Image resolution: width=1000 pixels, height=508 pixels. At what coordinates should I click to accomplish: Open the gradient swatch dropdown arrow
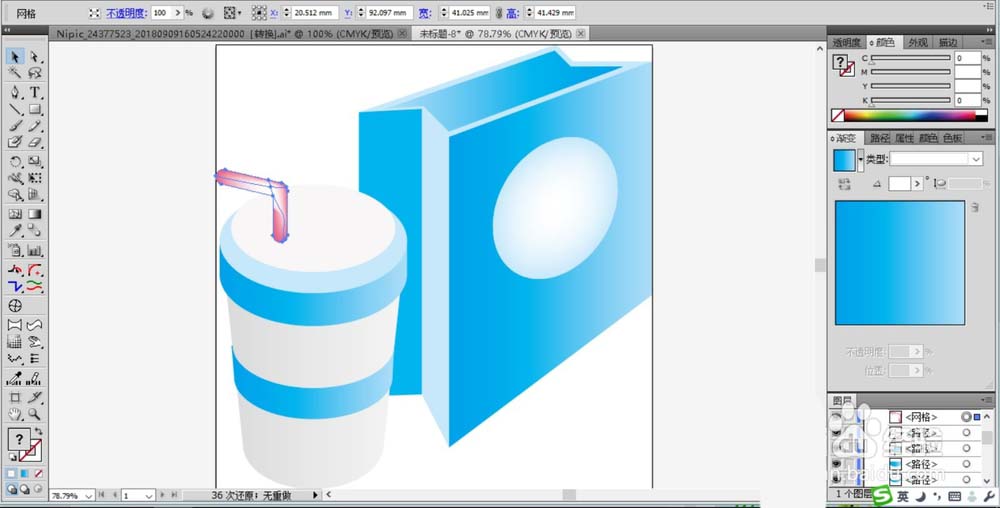coord(860,159)
